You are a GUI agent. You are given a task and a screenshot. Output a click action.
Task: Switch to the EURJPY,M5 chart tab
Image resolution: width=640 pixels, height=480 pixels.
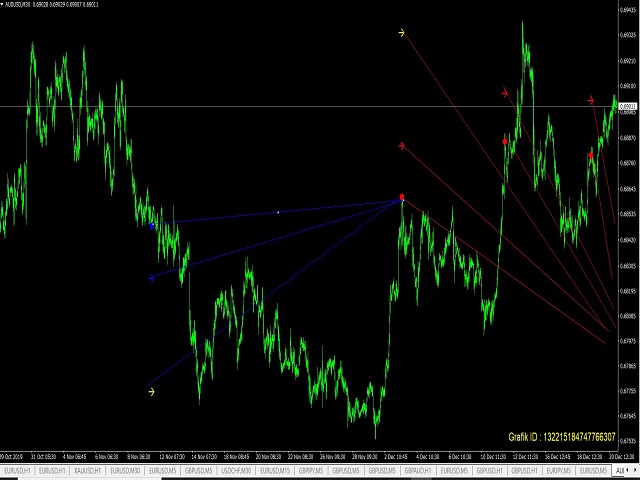pyautogui.click(x=558, y=471)
